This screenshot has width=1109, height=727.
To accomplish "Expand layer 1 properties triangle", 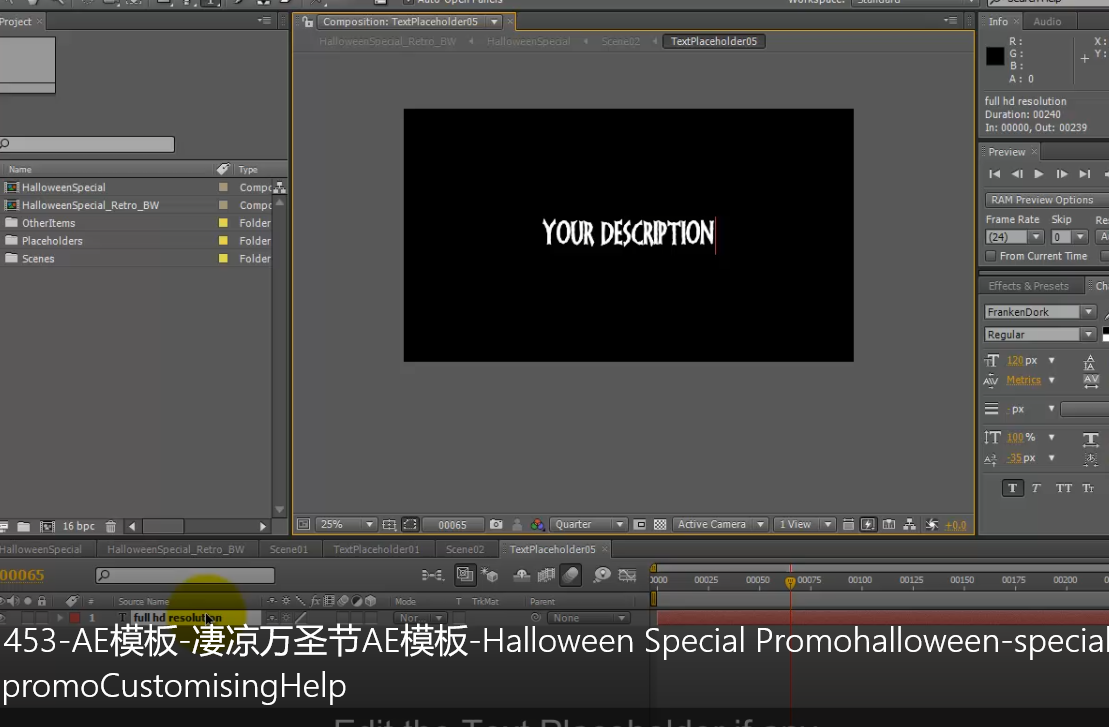I will pyautogui.click(x=61, y=617).
